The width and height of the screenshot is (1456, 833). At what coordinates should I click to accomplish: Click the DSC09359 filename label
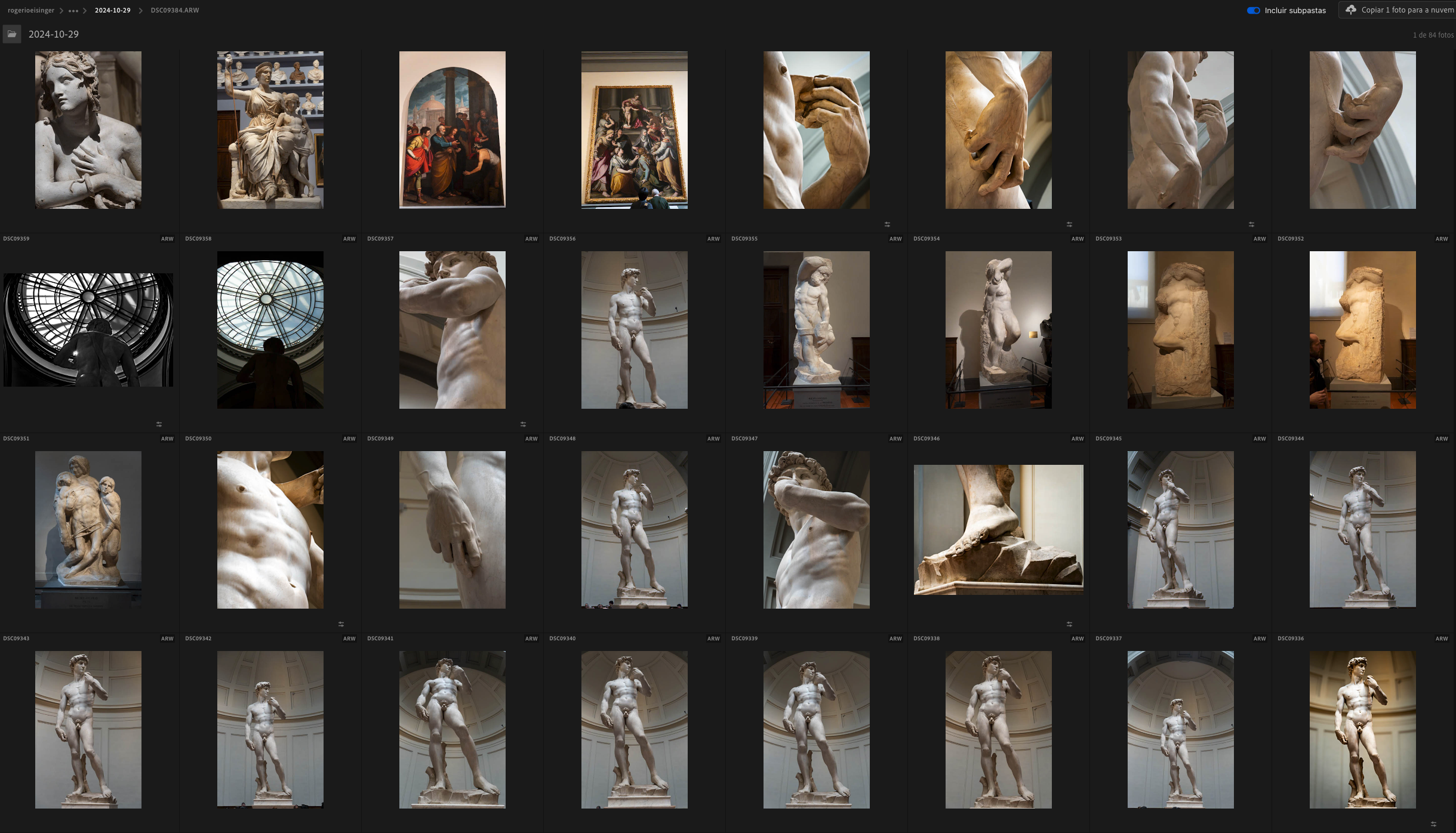(x=16, y=239)
